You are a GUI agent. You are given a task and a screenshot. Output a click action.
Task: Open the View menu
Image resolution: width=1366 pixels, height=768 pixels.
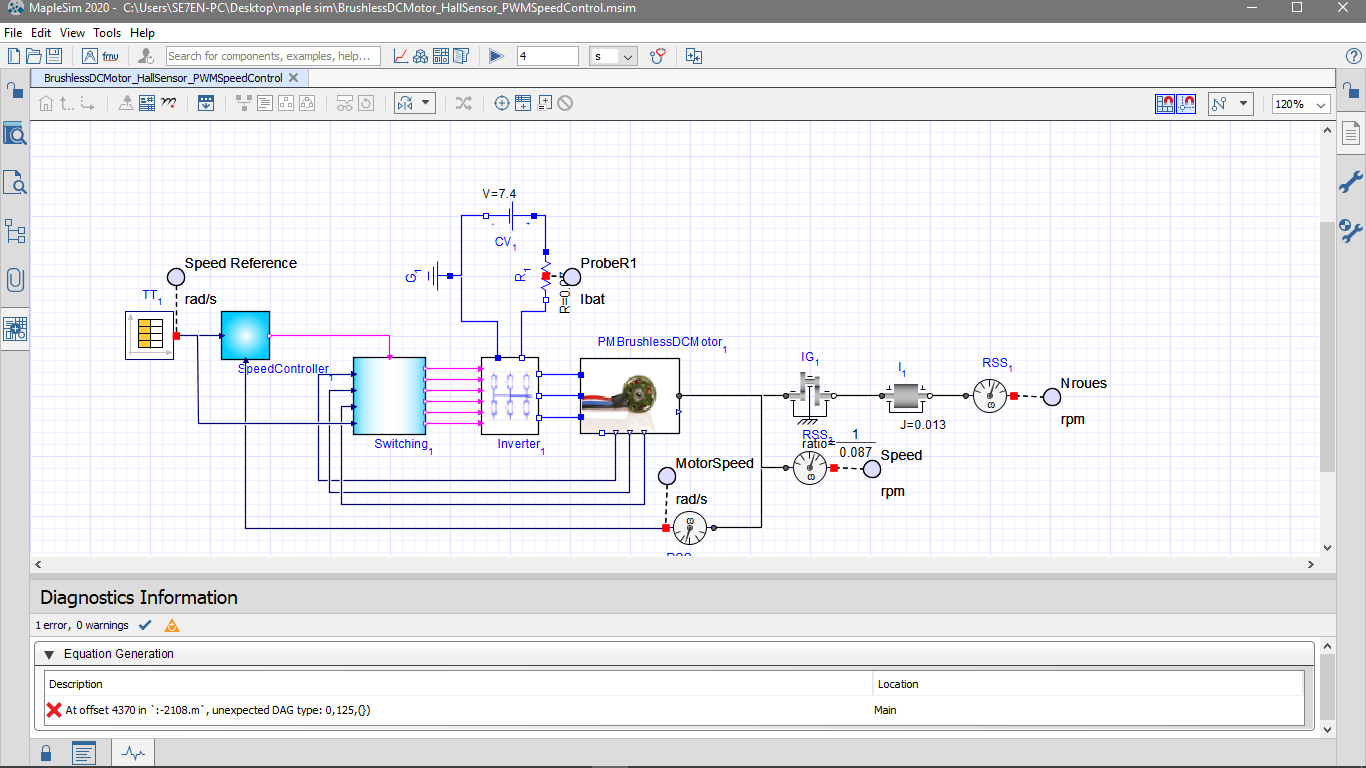[72, 33]
